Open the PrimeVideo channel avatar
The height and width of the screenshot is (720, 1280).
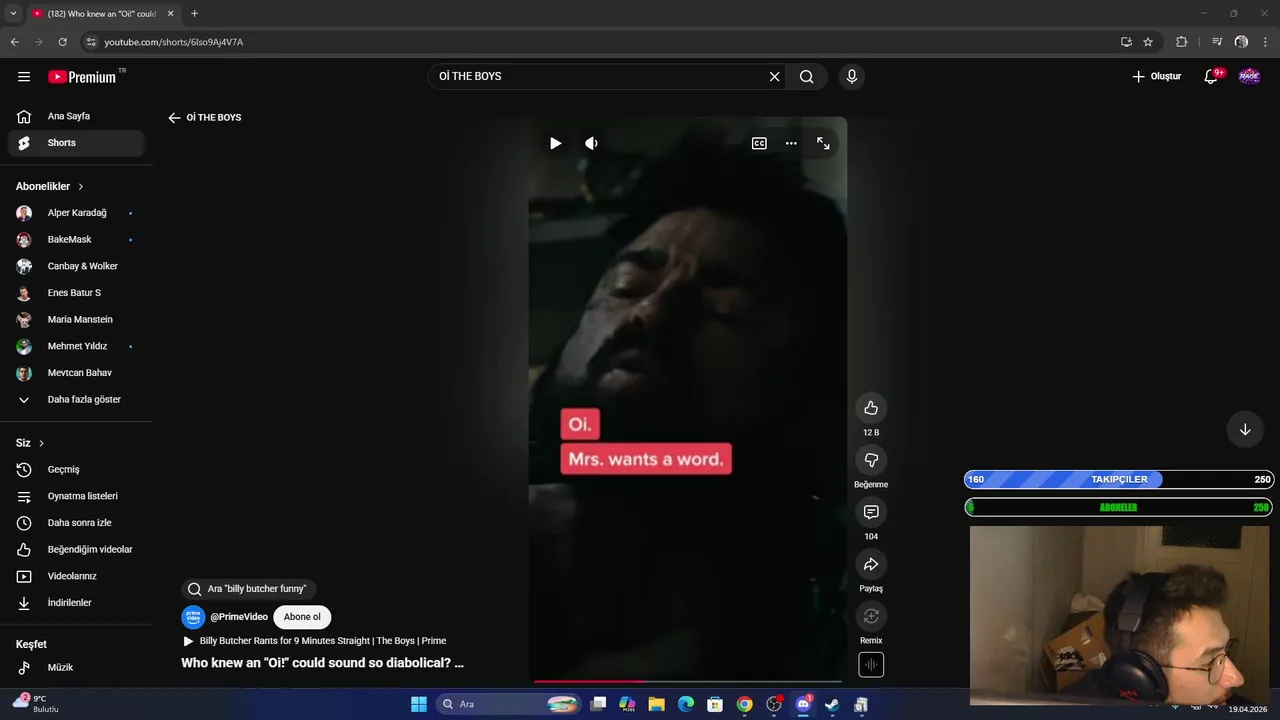point(193,617)
